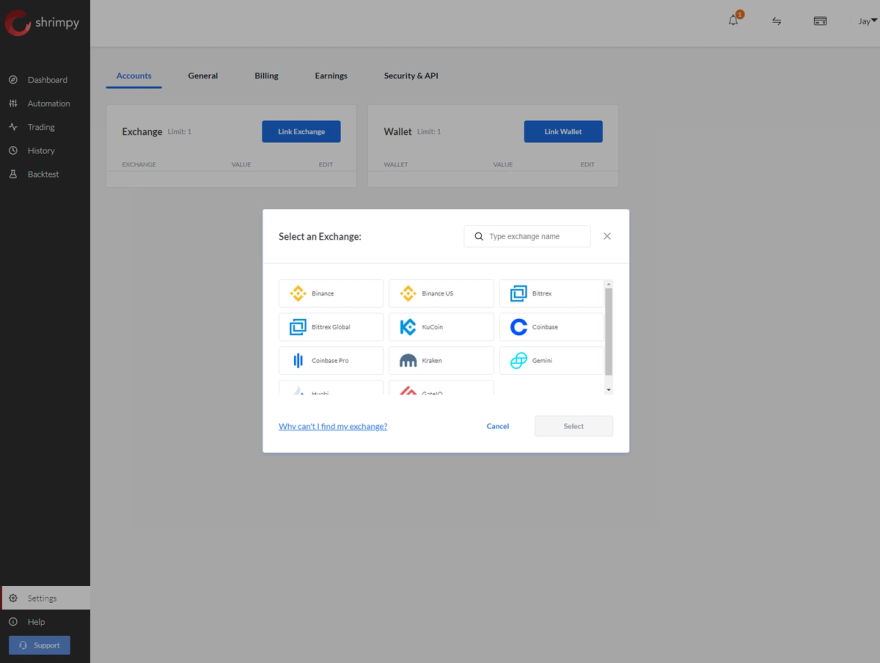Close the Select an Exchange dialog
880x663 pixels.
pyautogui.click(x=607, y=236)
